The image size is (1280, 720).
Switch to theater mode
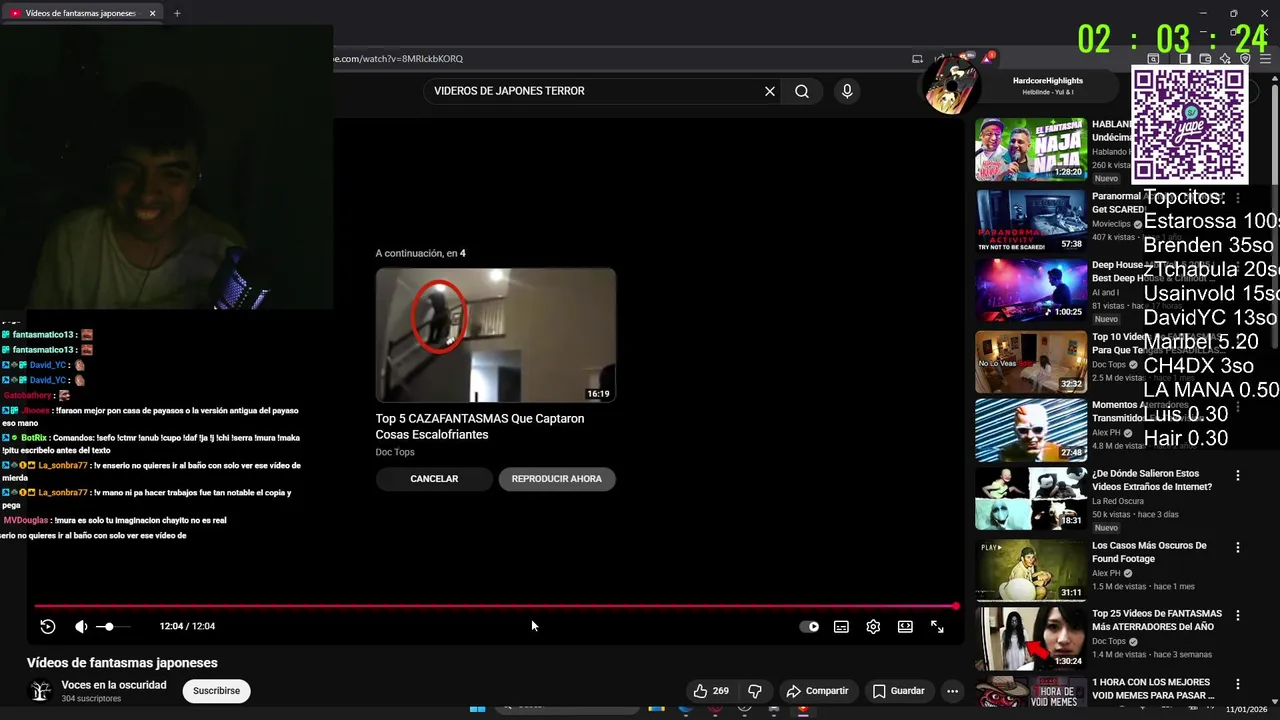pos(905,626)
